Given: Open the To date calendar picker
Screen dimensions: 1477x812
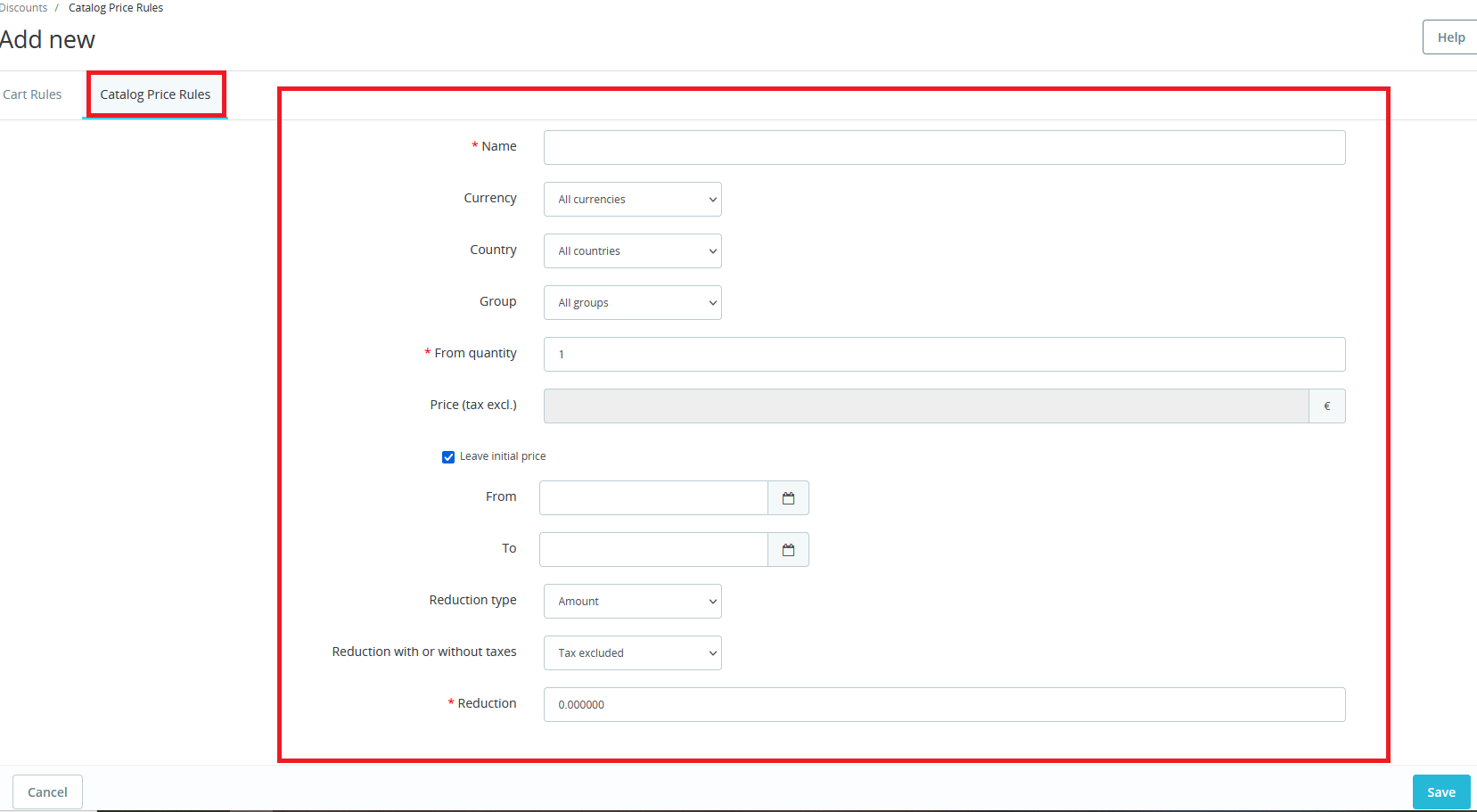Looking at the screenshot, I should (788, 550).
